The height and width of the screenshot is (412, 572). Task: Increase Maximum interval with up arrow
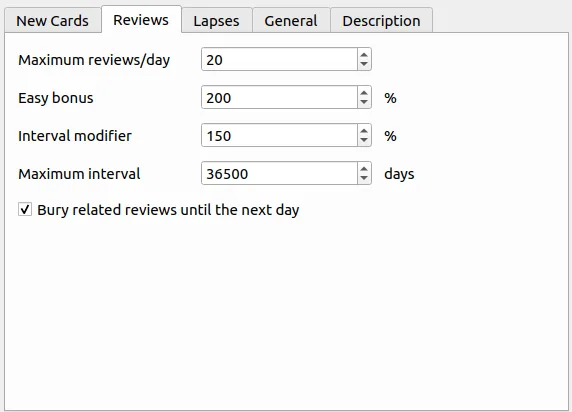tap(364, 168)
